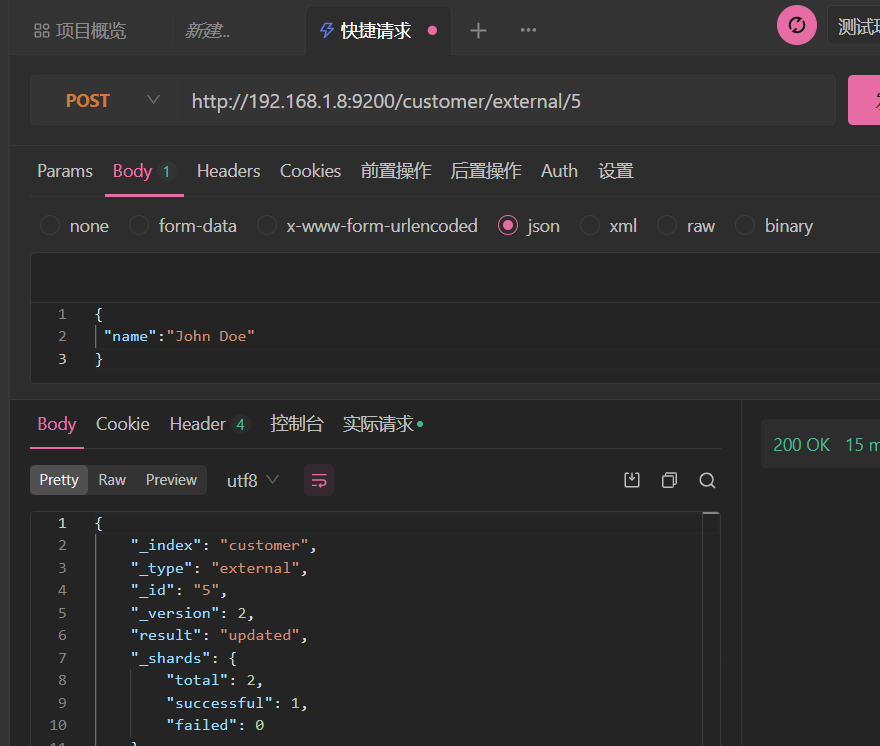Choose the binary body option
Screen dimensions: 880x746
click(745, 226)
